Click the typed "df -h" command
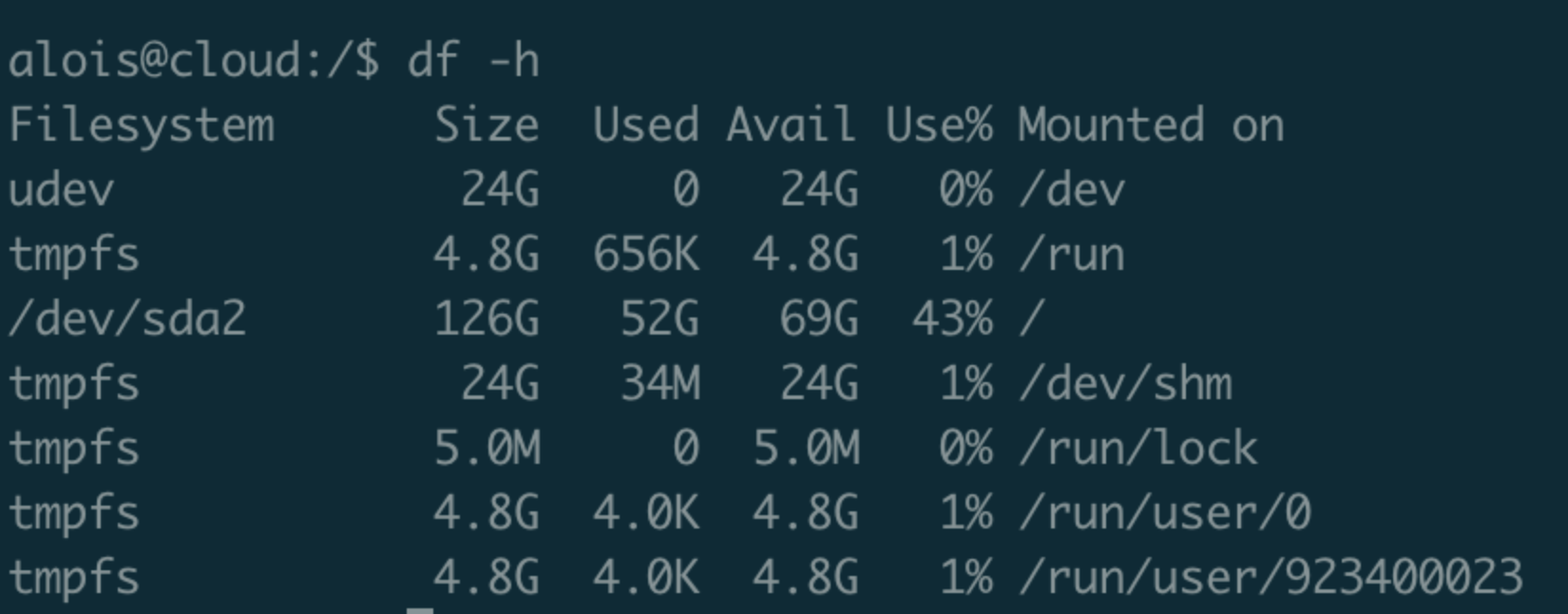The height and width of the screenshot is (614, 1568). point(473,61)
